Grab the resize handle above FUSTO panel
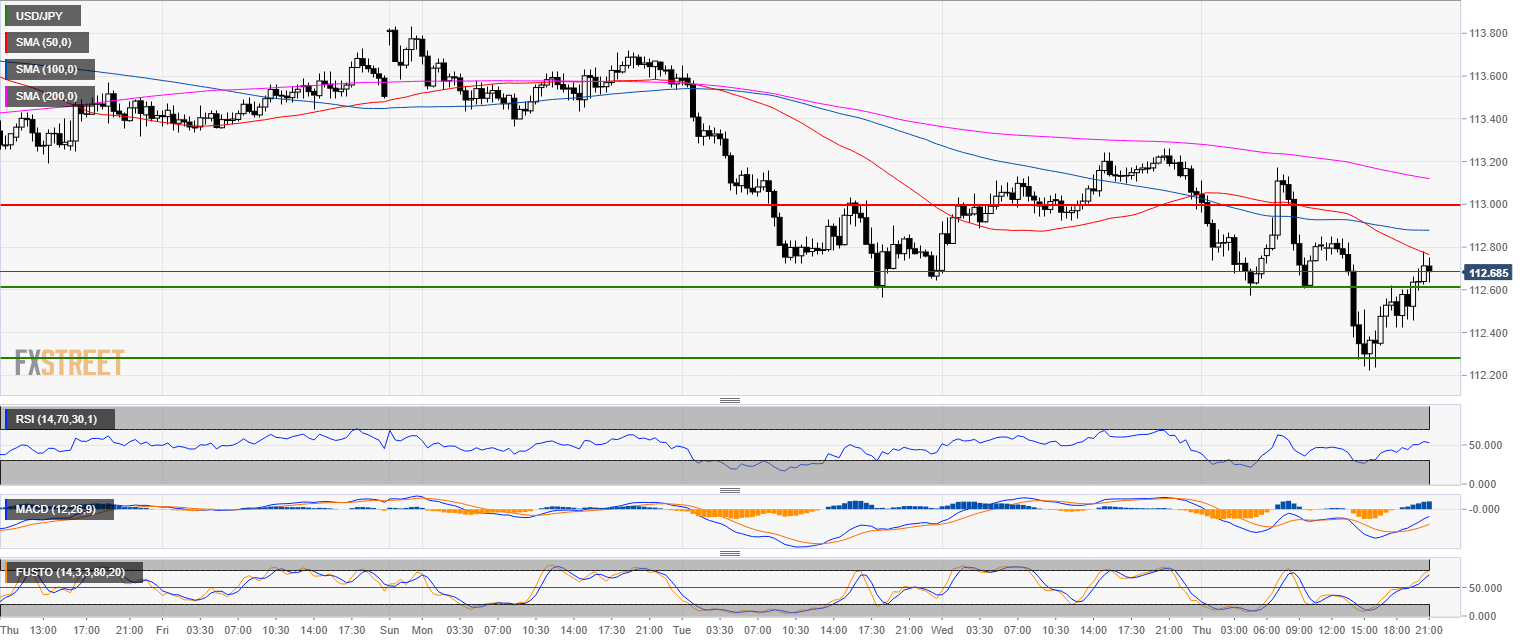1531x643 pixels. click(x=730, y=553)
